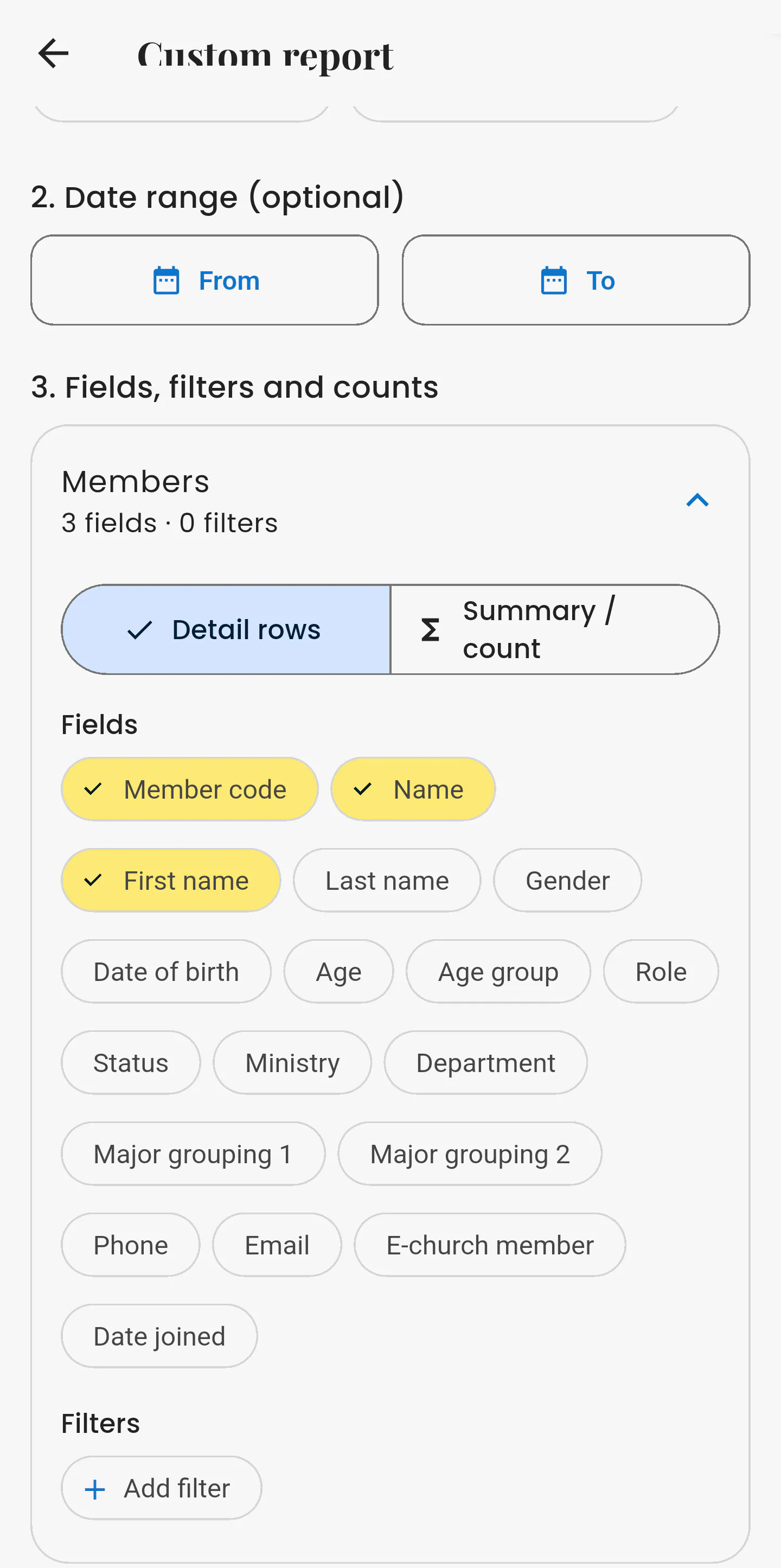Click the sigma icon for Summary / count

pos(430,629)
